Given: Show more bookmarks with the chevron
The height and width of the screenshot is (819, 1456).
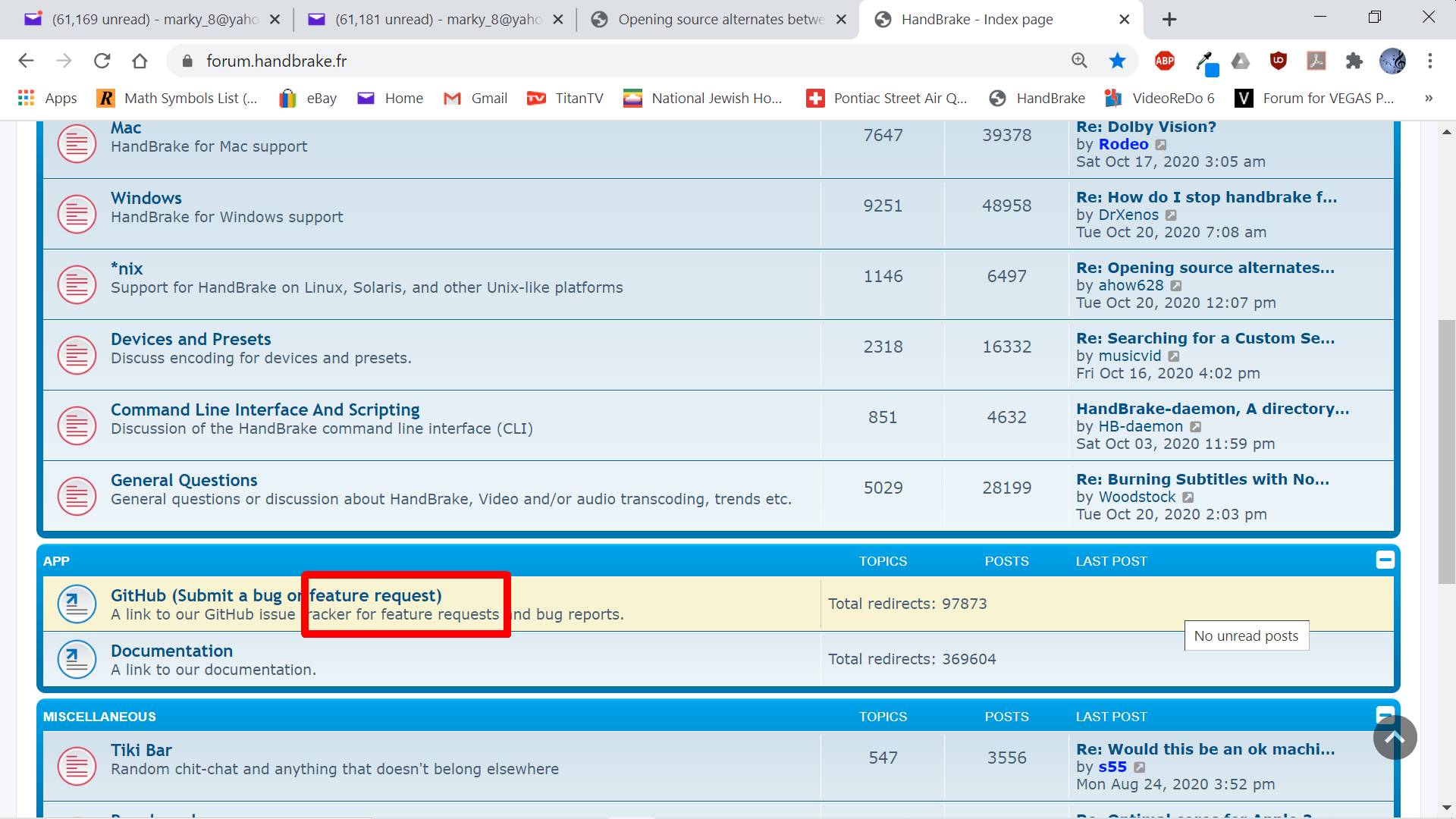Looking at the screenshot, I should pyautogui.click(x=1429, y=98).
